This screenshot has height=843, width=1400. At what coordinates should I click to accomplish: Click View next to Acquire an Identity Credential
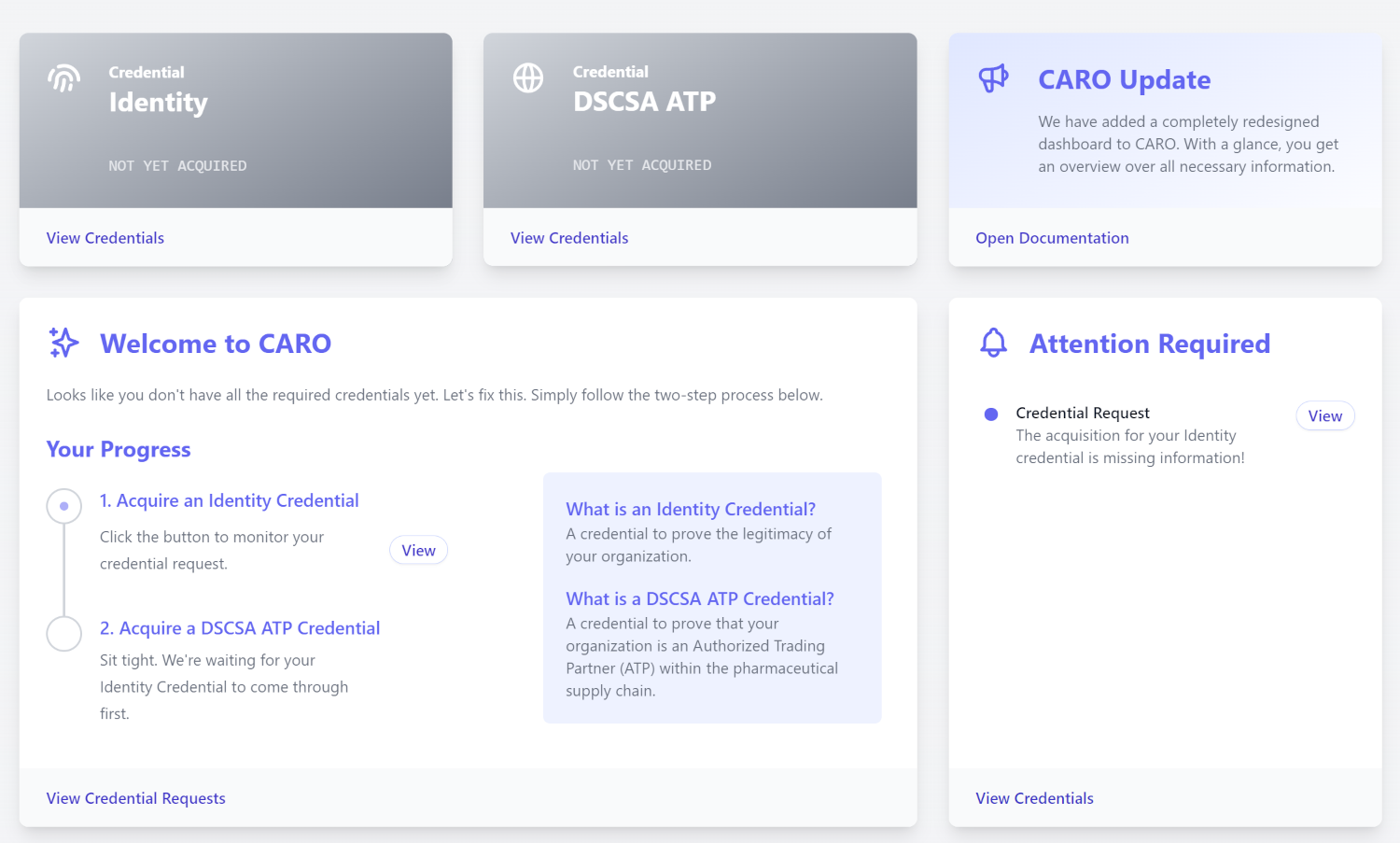[x=417, y=550]
